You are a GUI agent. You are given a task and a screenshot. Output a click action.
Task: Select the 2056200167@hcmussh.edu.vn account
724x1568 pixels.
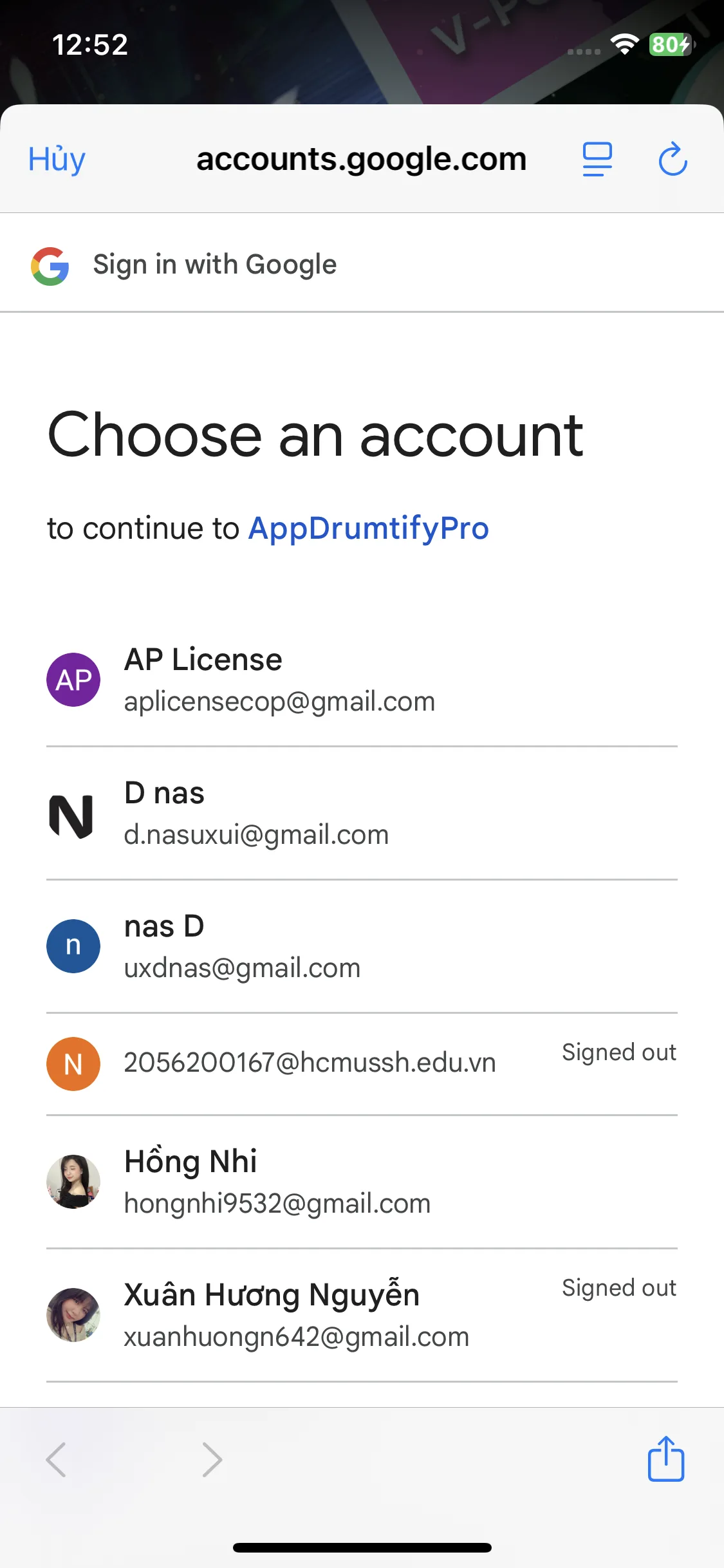pos(310,1063)
